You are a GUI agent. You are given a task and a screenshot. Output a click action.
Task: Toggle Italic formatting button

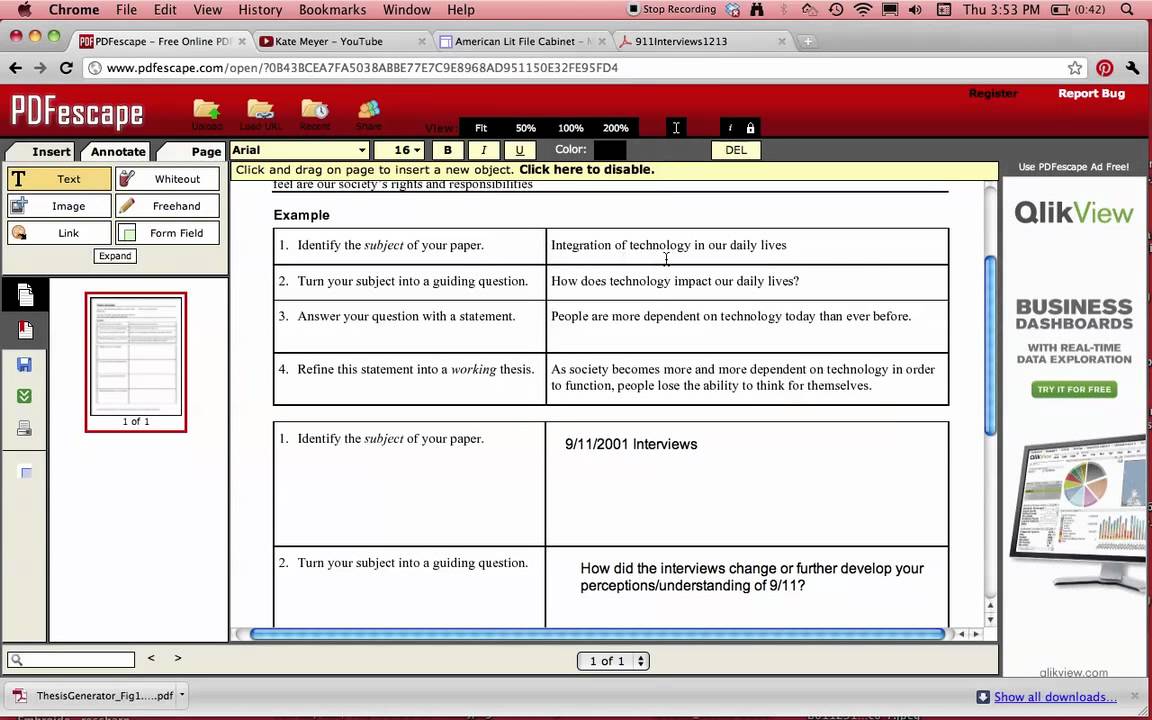pos(483,150)
